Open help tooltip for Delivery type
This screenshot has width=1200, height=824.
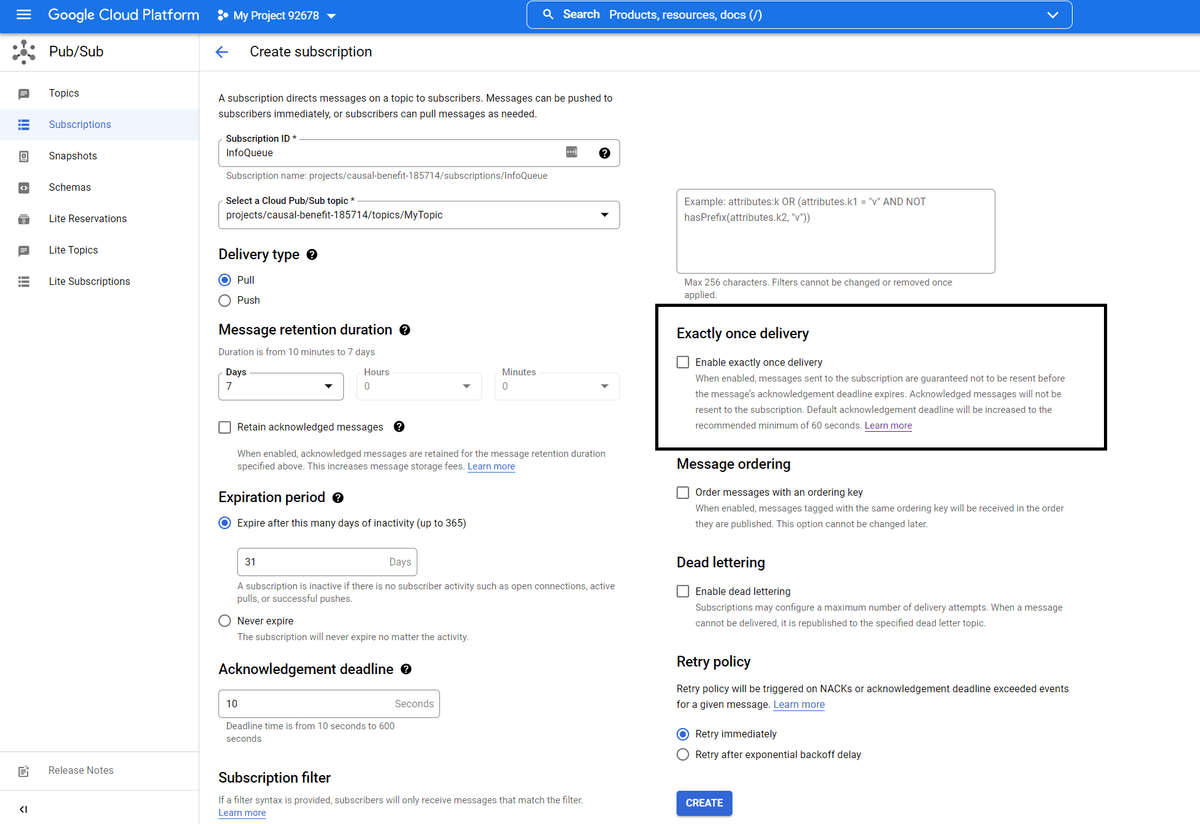click(312, 255)
